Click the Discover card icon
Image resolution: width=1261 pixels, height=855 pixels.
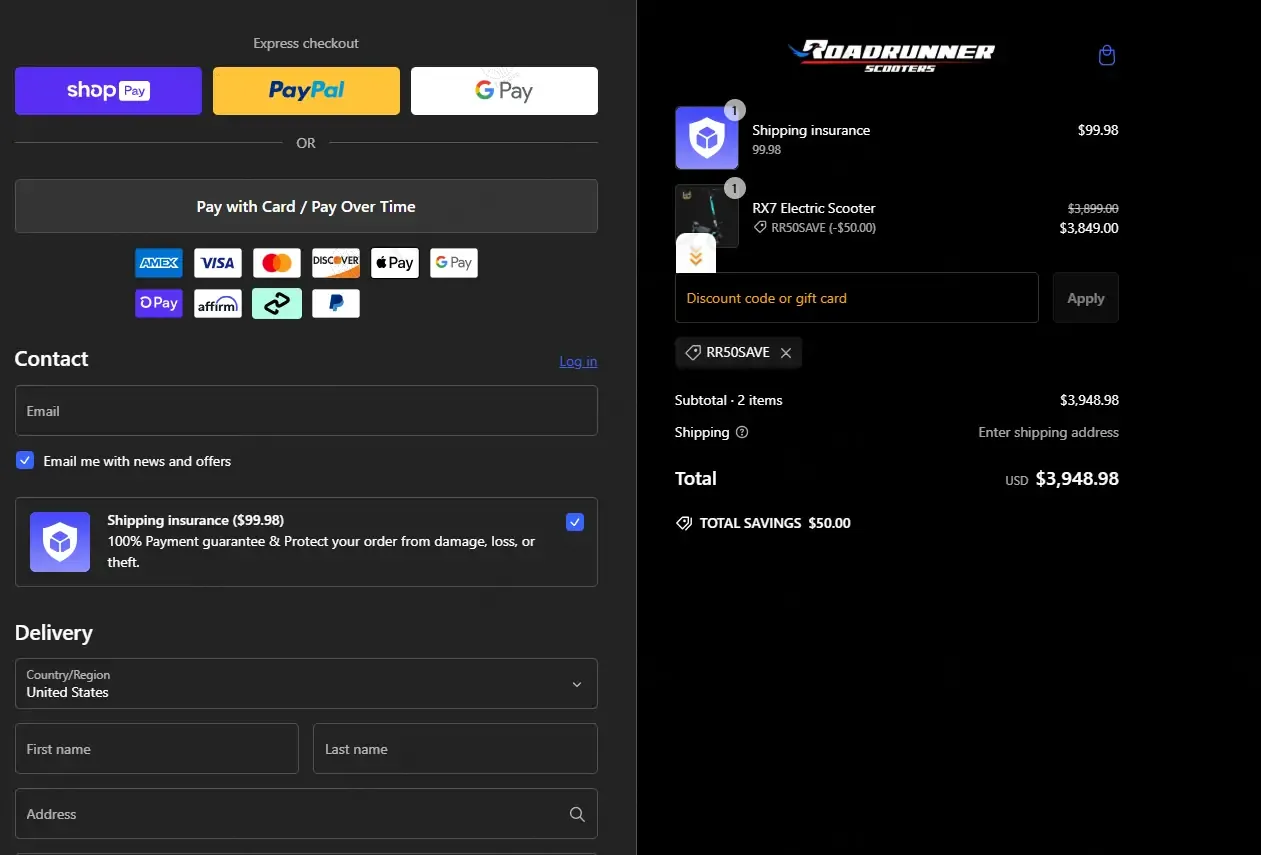click(336, 263)
